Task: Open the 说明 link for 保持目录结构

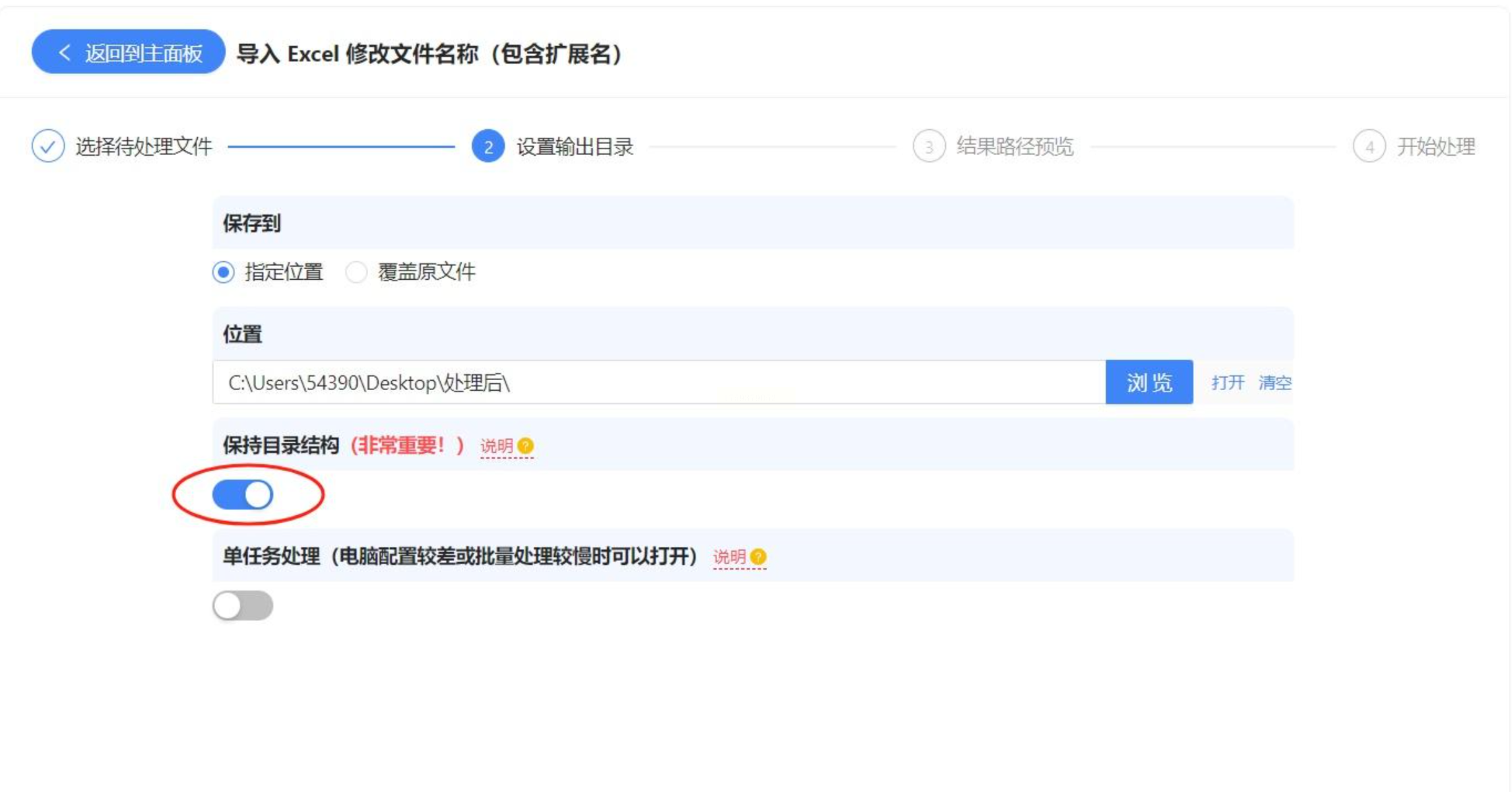Action: pos(497,446)
